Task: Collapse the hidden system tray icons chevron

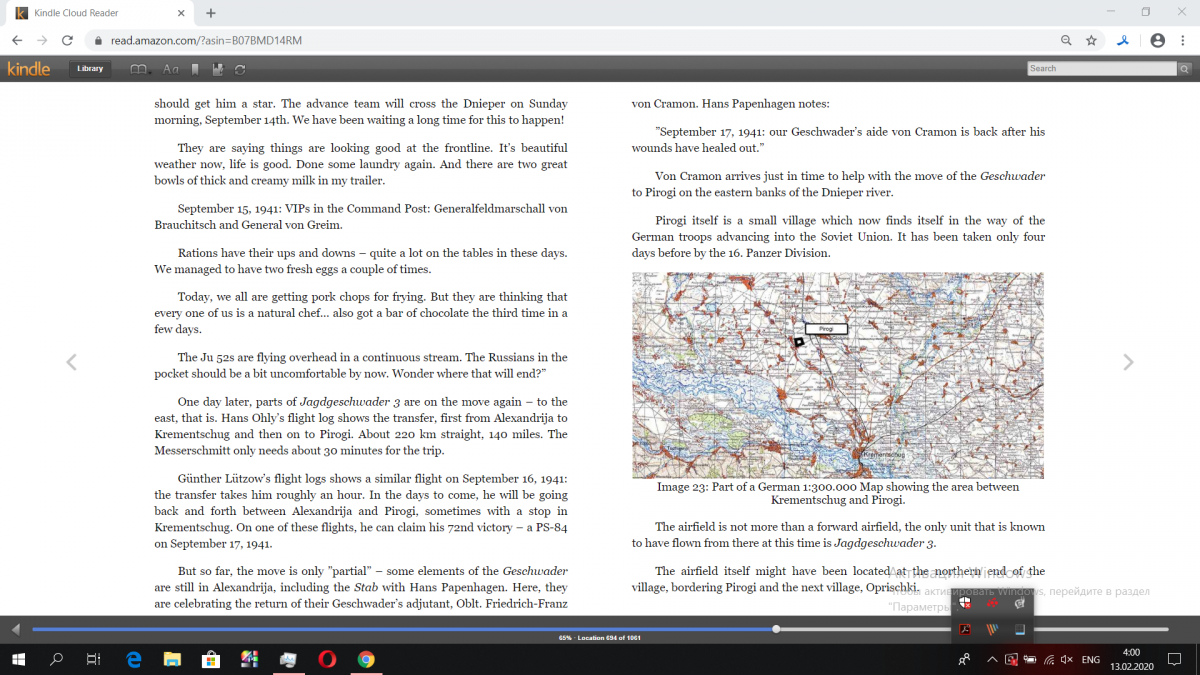Action: [992, 660]
